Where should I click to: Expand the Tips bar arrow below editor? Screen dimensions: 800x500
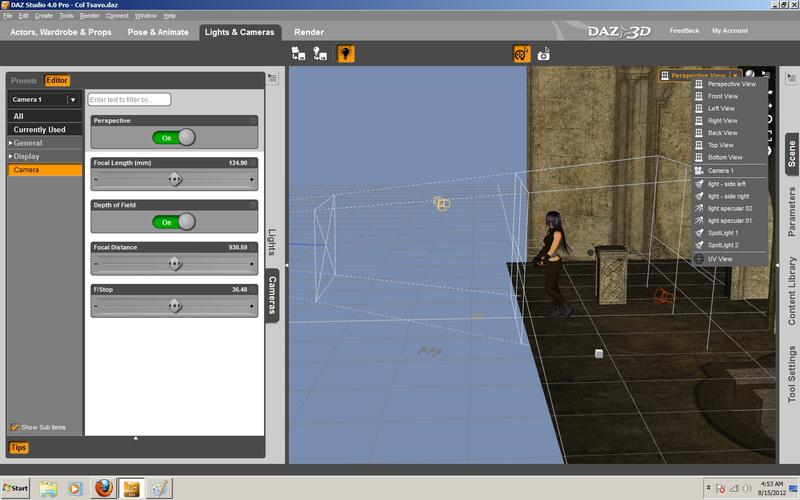coord(136,438)
